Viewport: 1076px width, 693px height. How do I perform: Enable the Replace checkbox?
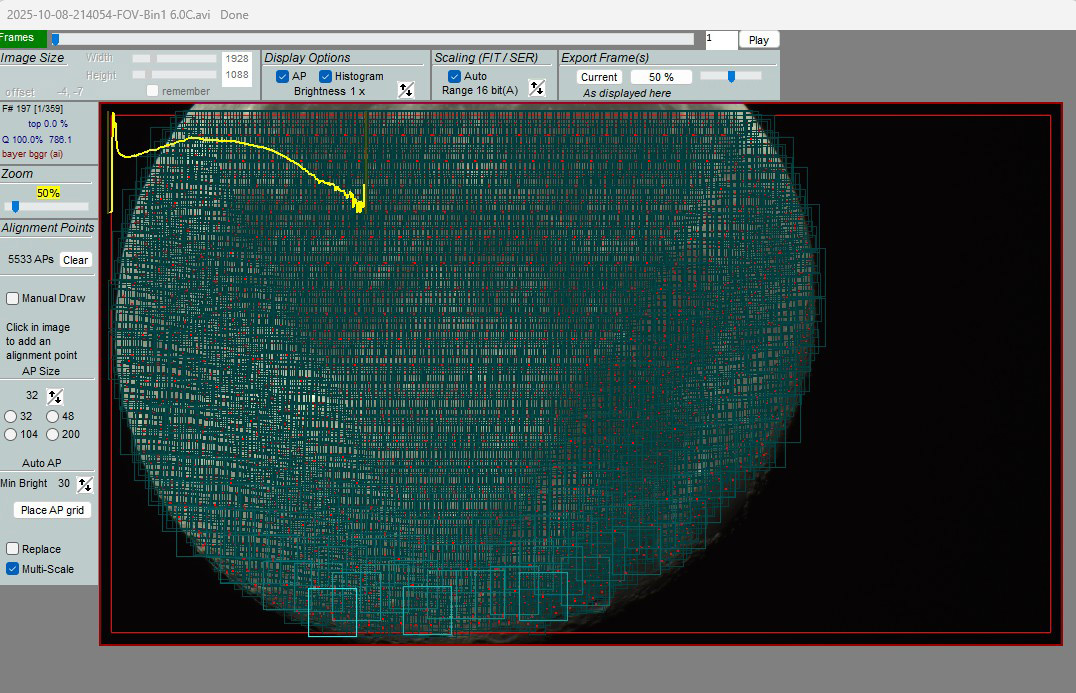(13, 549)
